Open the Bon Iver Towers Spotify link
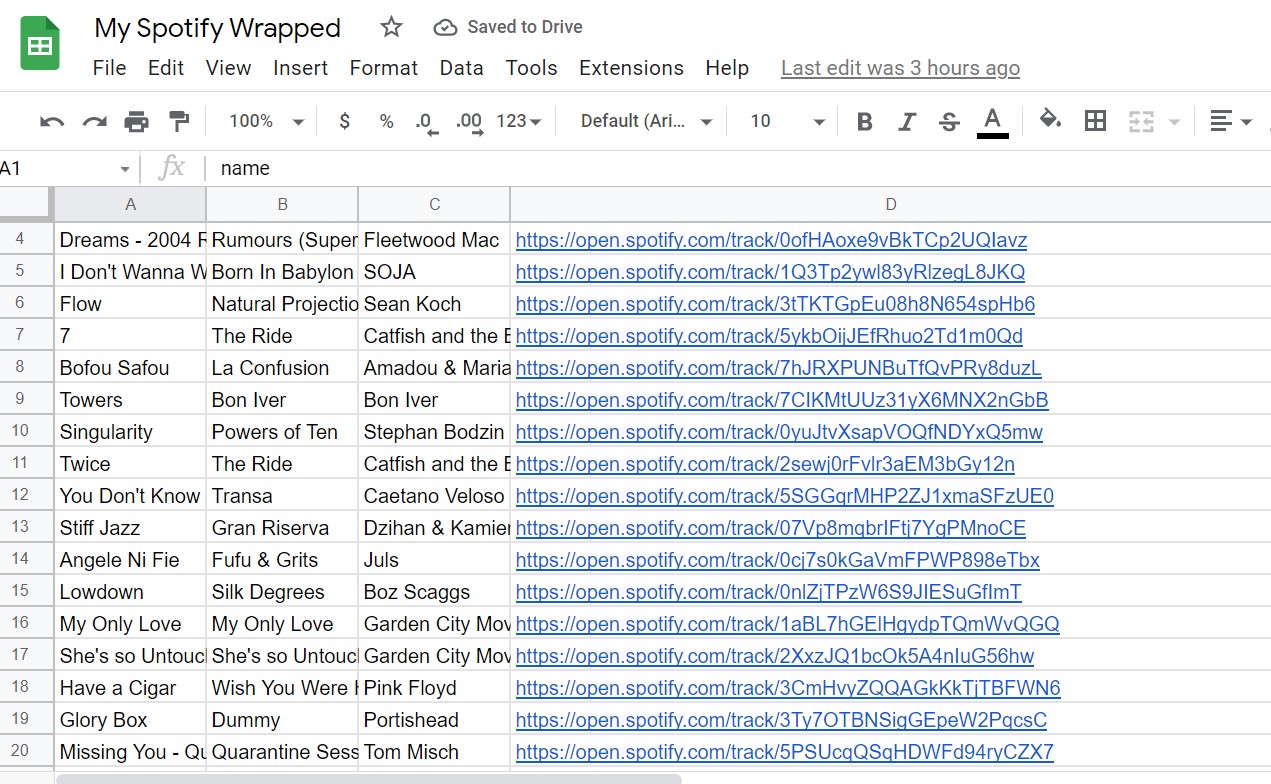This screenshot has width=1271, height=784. [x=782, y=400]
